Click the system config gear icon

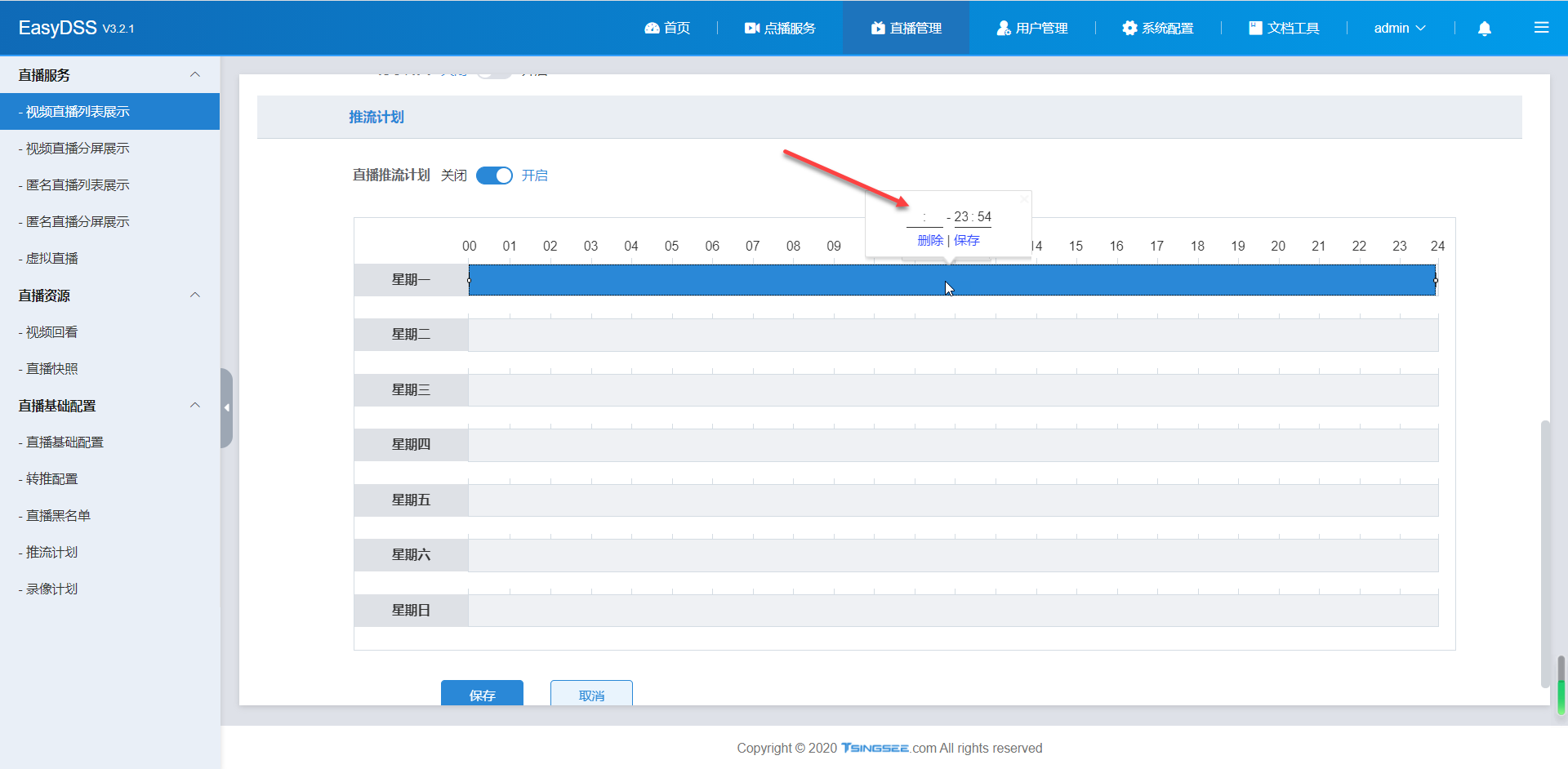click(x=1129, y=28)
